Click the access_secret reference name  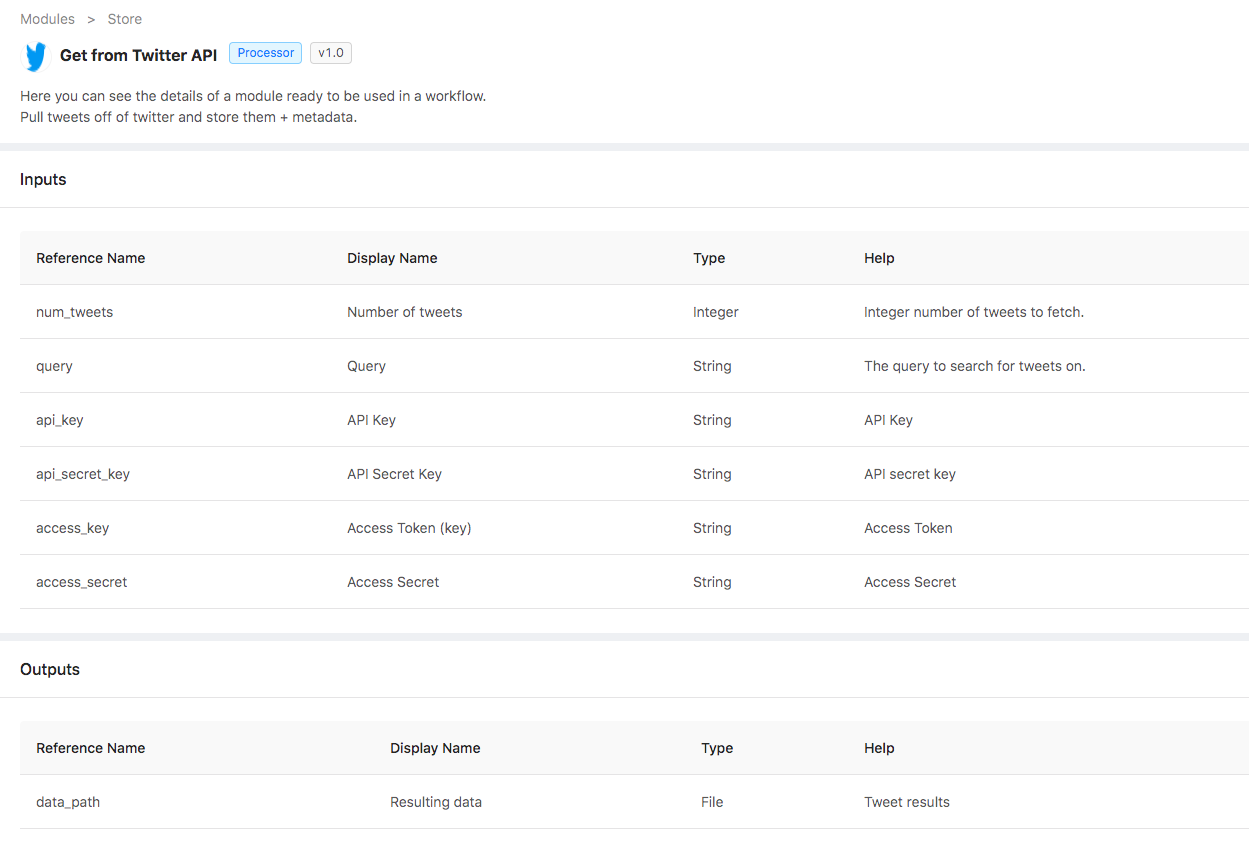(x=81, y=582)
